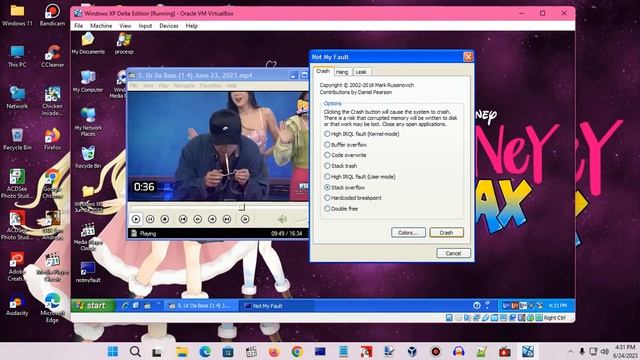Click the media player volume slider

[x=300, y=220]
